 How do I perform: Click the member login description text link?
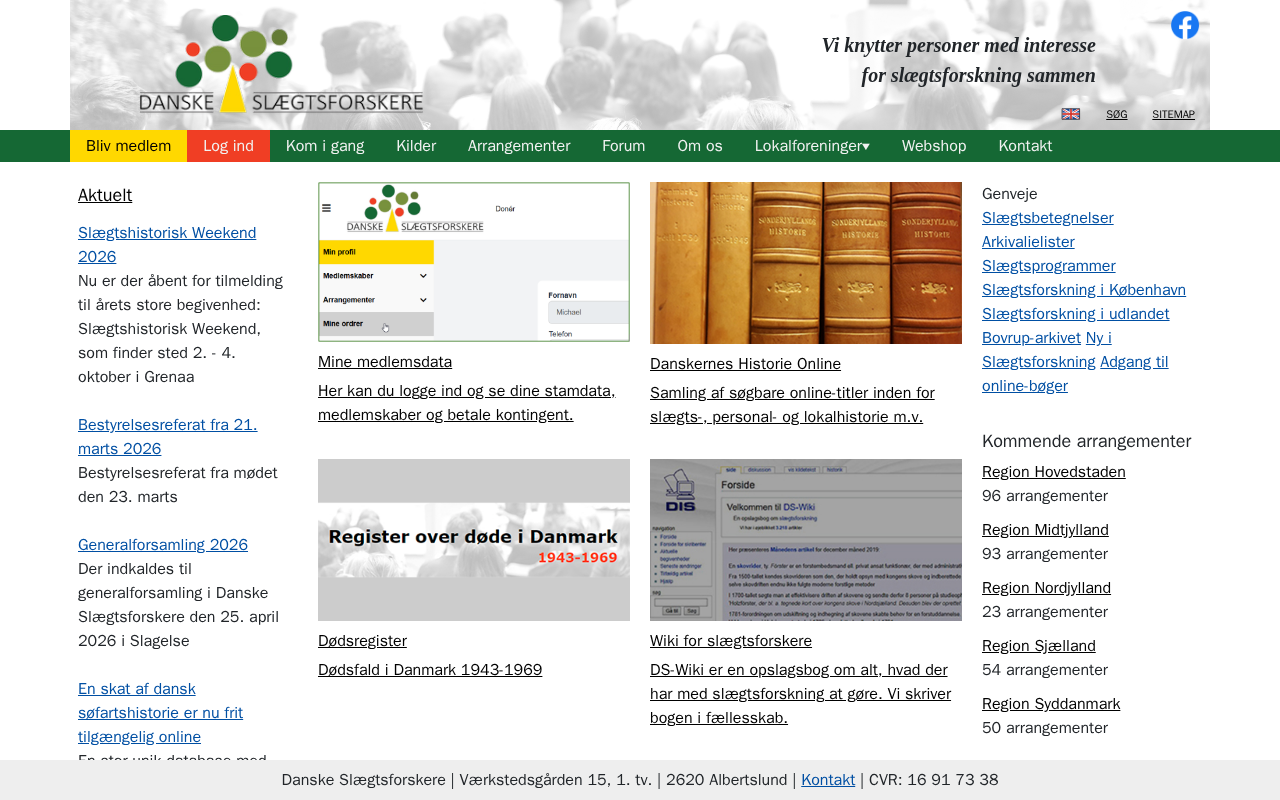coord(466,403)
